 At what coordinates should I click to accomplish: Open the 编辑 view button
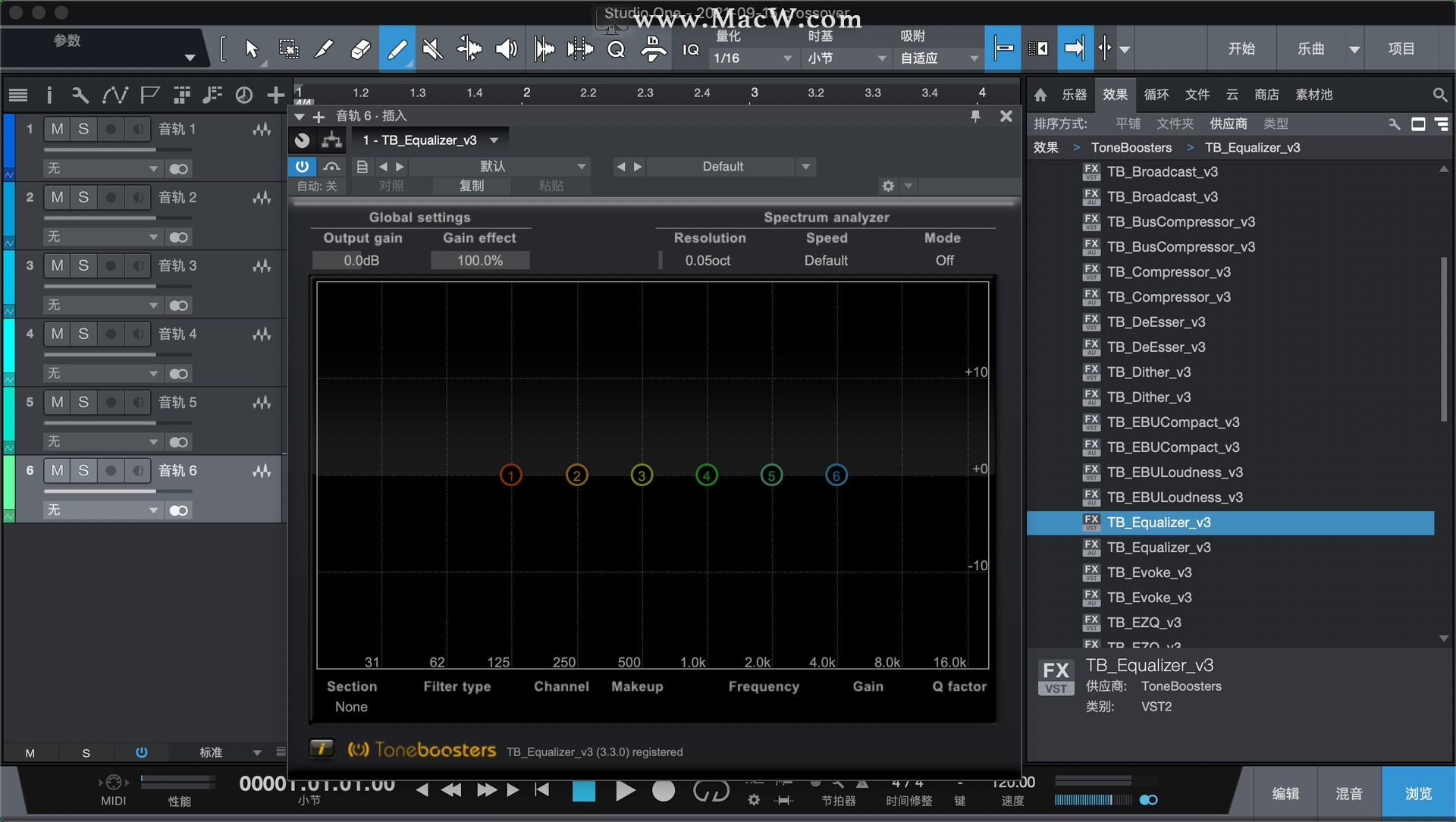pos(1285,793)
